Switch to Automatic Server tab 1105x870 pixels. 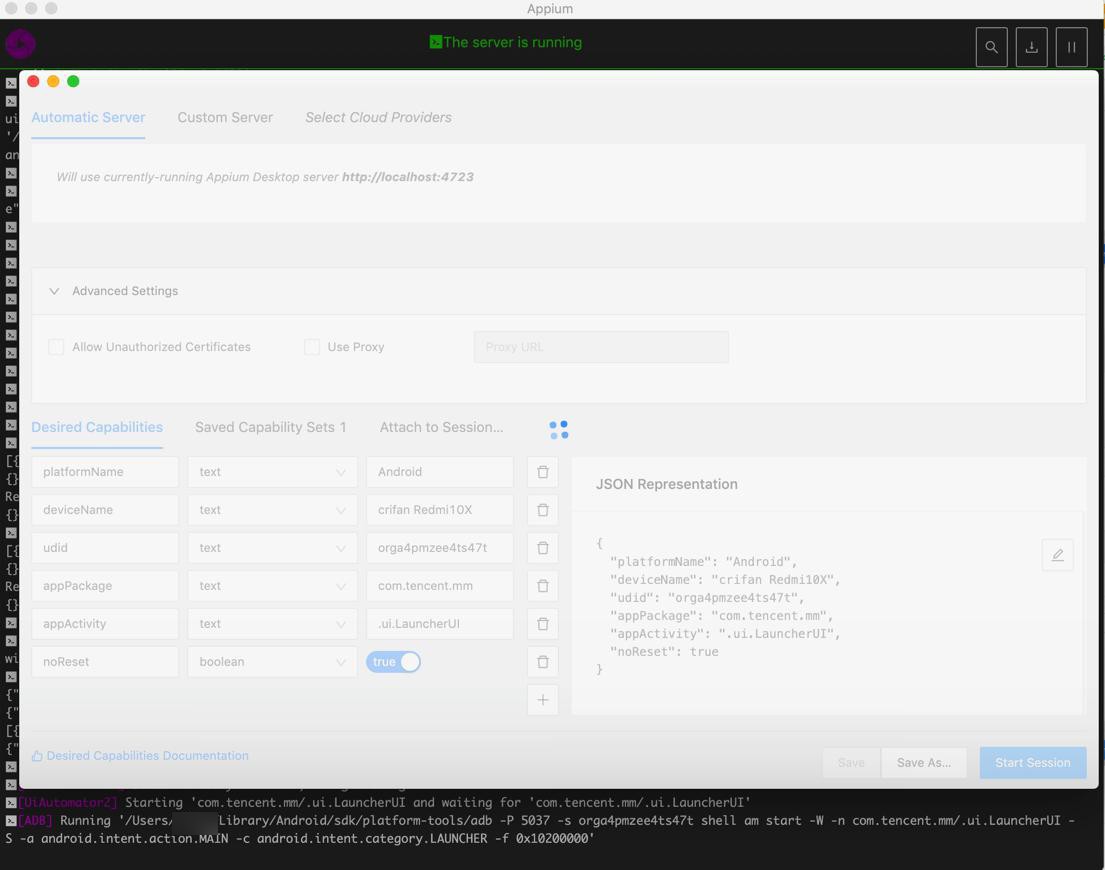[88, 118]
